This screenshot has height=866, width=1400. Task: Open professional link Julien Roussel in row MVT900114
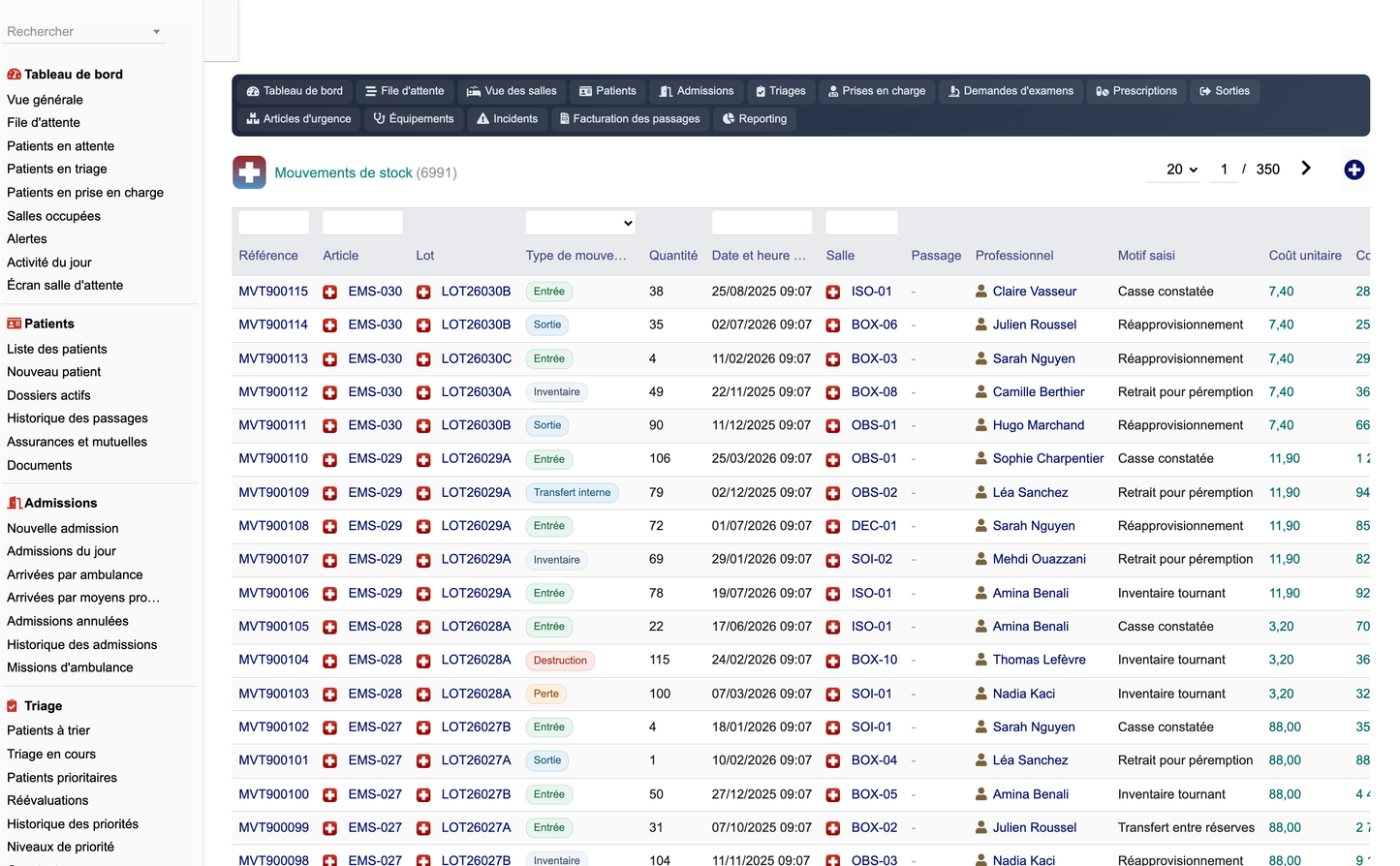(x=1034, y=325)
